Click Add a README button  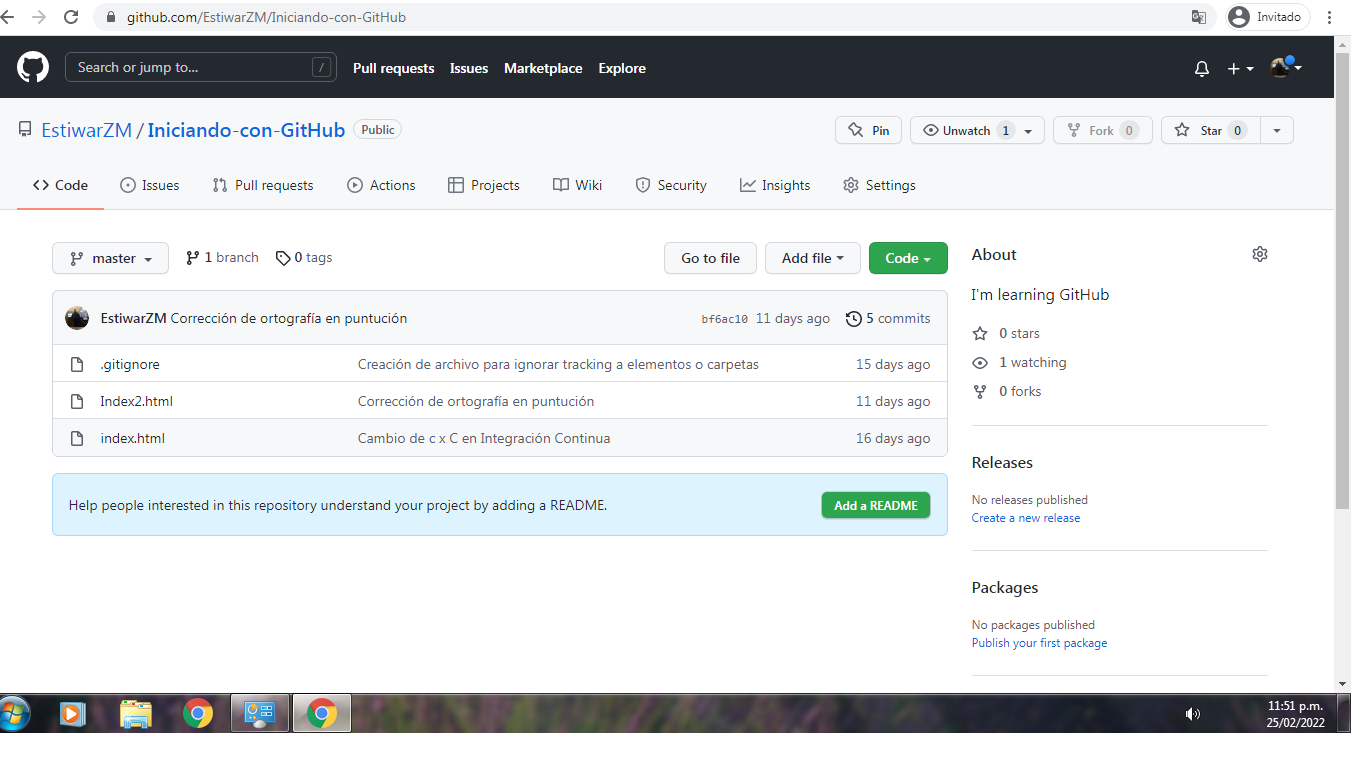click(876, 505)
